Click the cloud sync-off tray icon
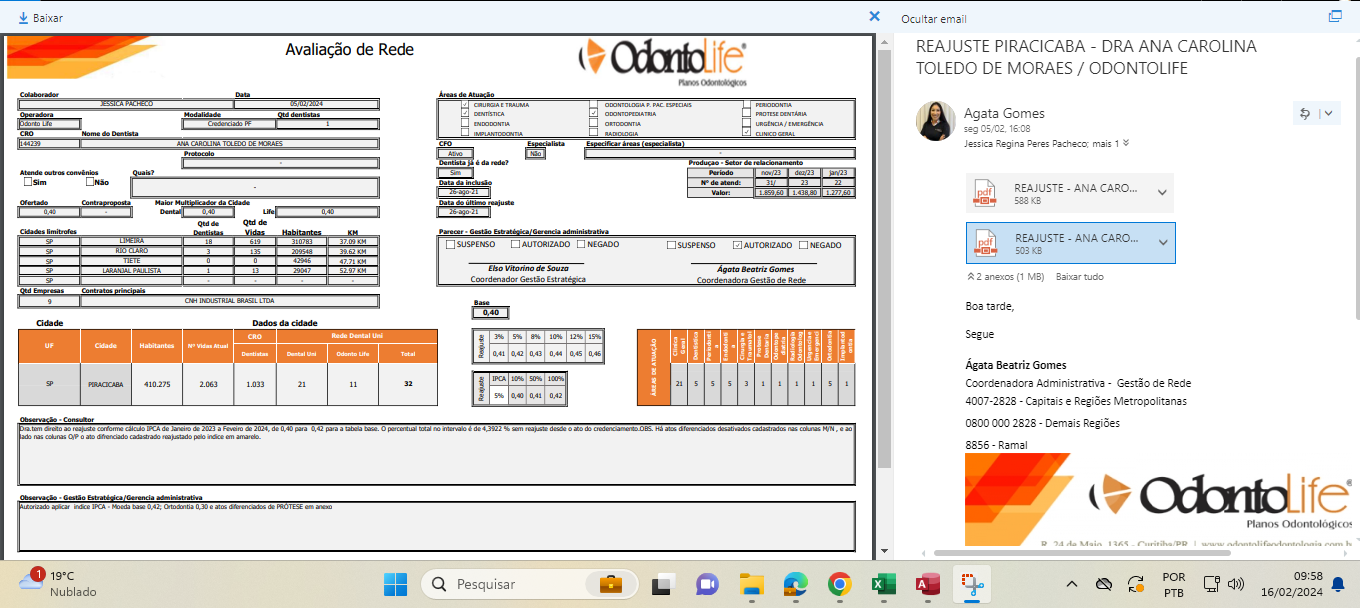Viewport: 1360px width, 608px height. tap(1104, 584)
